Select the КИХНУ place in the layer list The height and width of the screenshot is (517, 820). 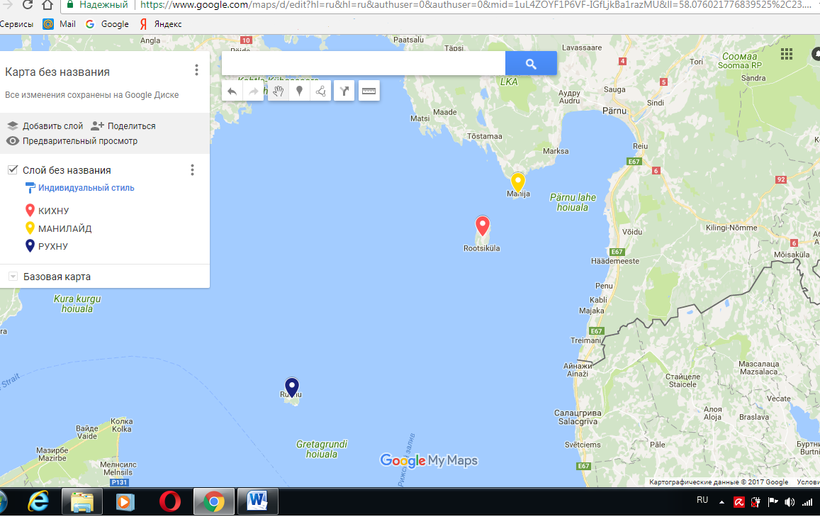53,211
